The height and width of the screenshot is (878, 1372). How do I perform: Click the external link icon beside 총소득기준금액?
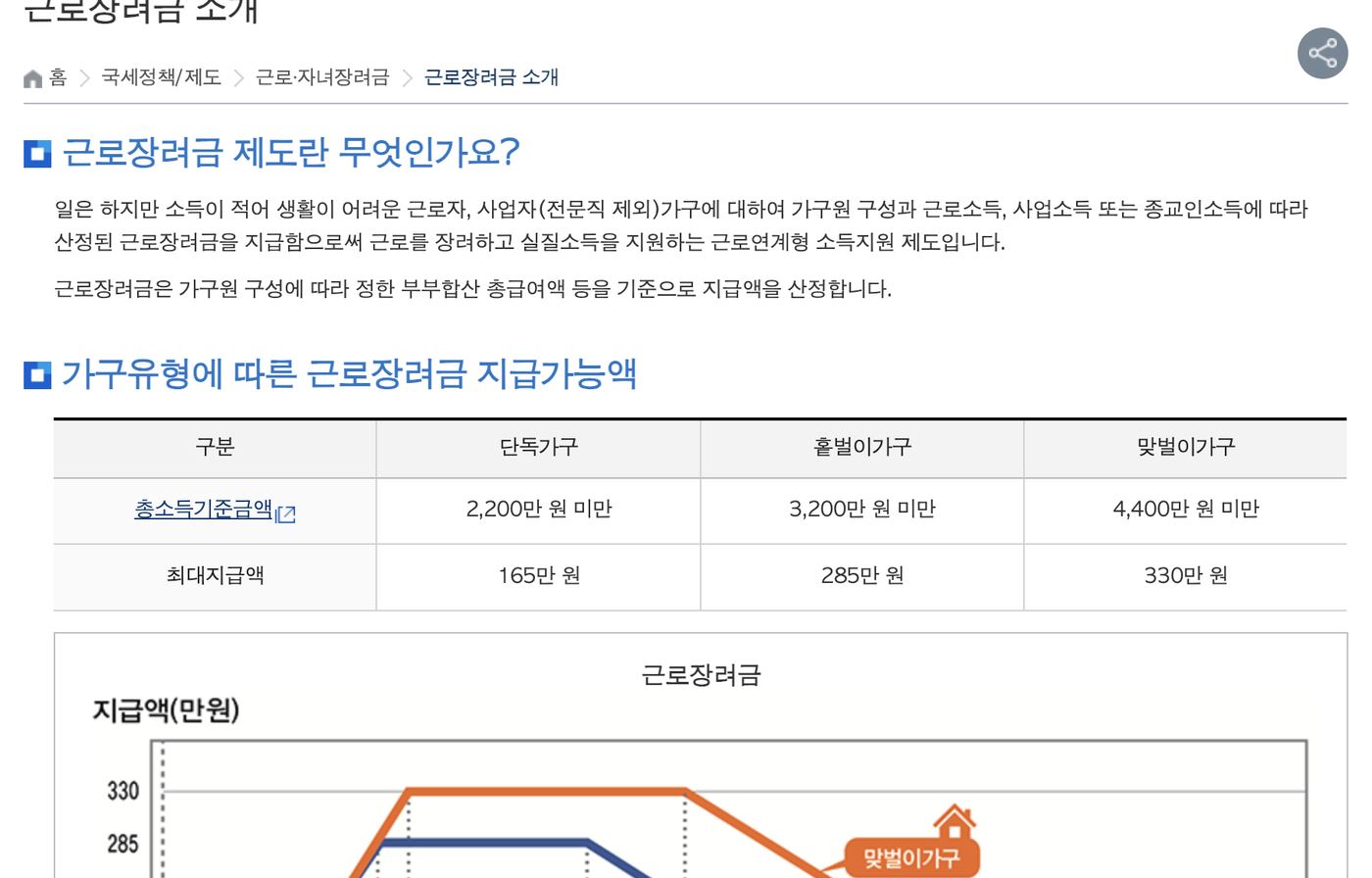click(286, 513)
